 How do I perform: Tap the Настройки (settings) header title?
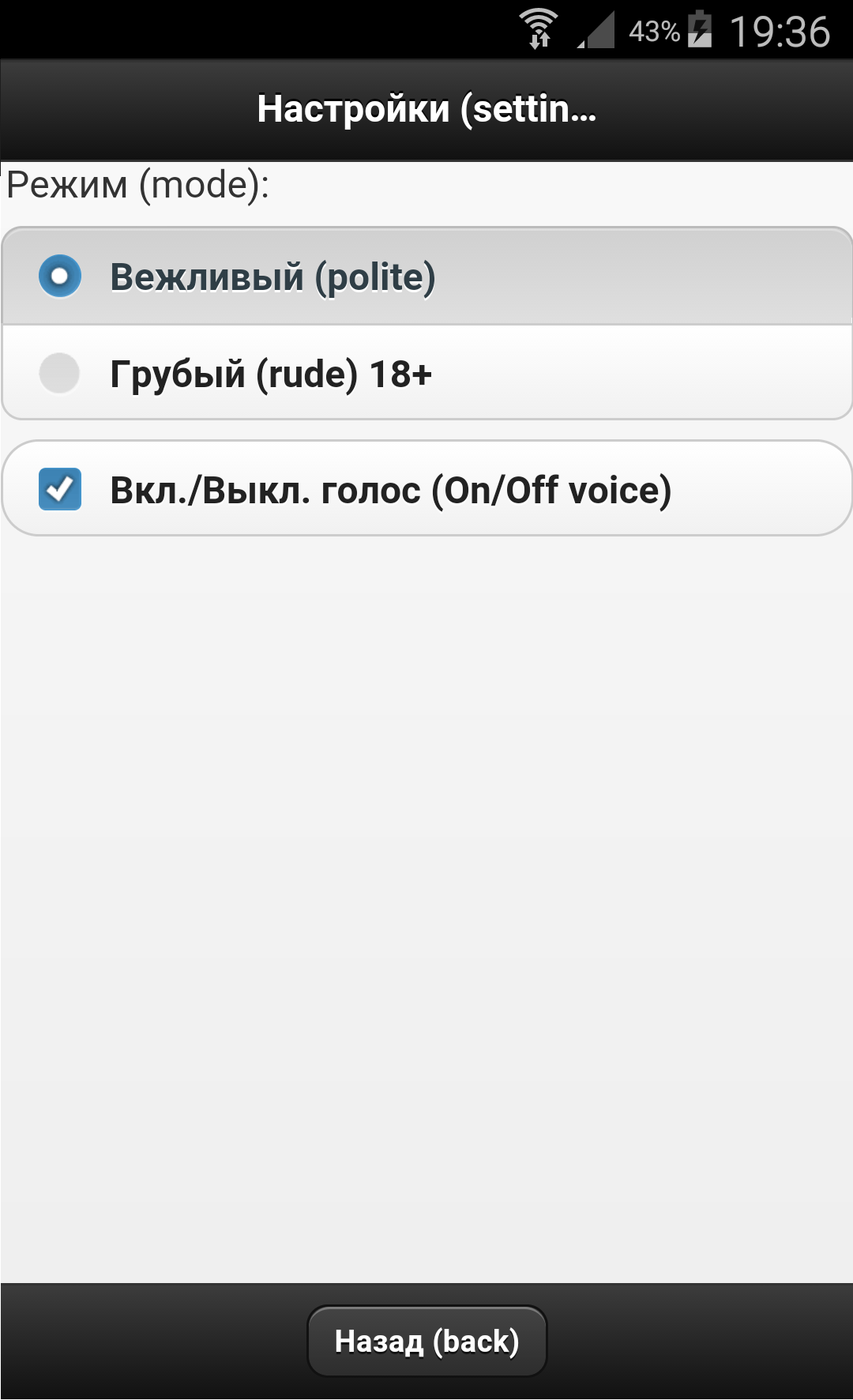426,109
